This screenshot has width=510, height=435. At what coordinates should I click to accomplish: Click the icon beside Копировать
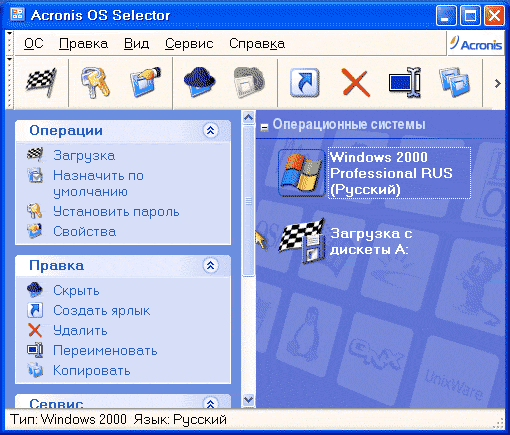(x=35, y=370)
